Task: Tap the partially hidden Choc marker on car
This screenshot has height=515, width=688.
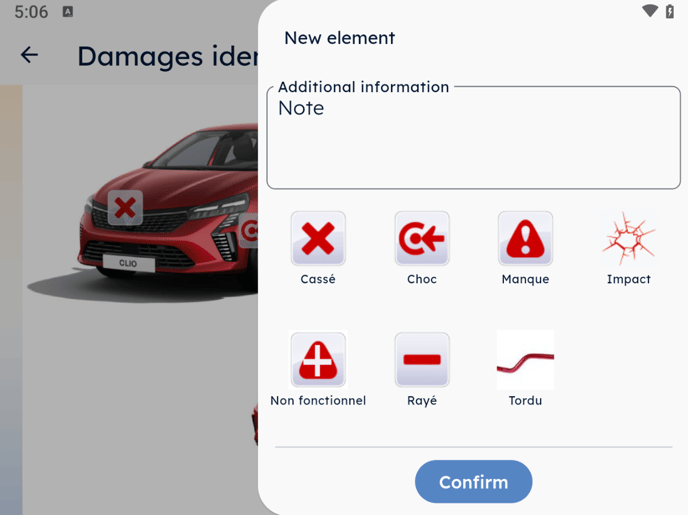Action: coord(249,230)
